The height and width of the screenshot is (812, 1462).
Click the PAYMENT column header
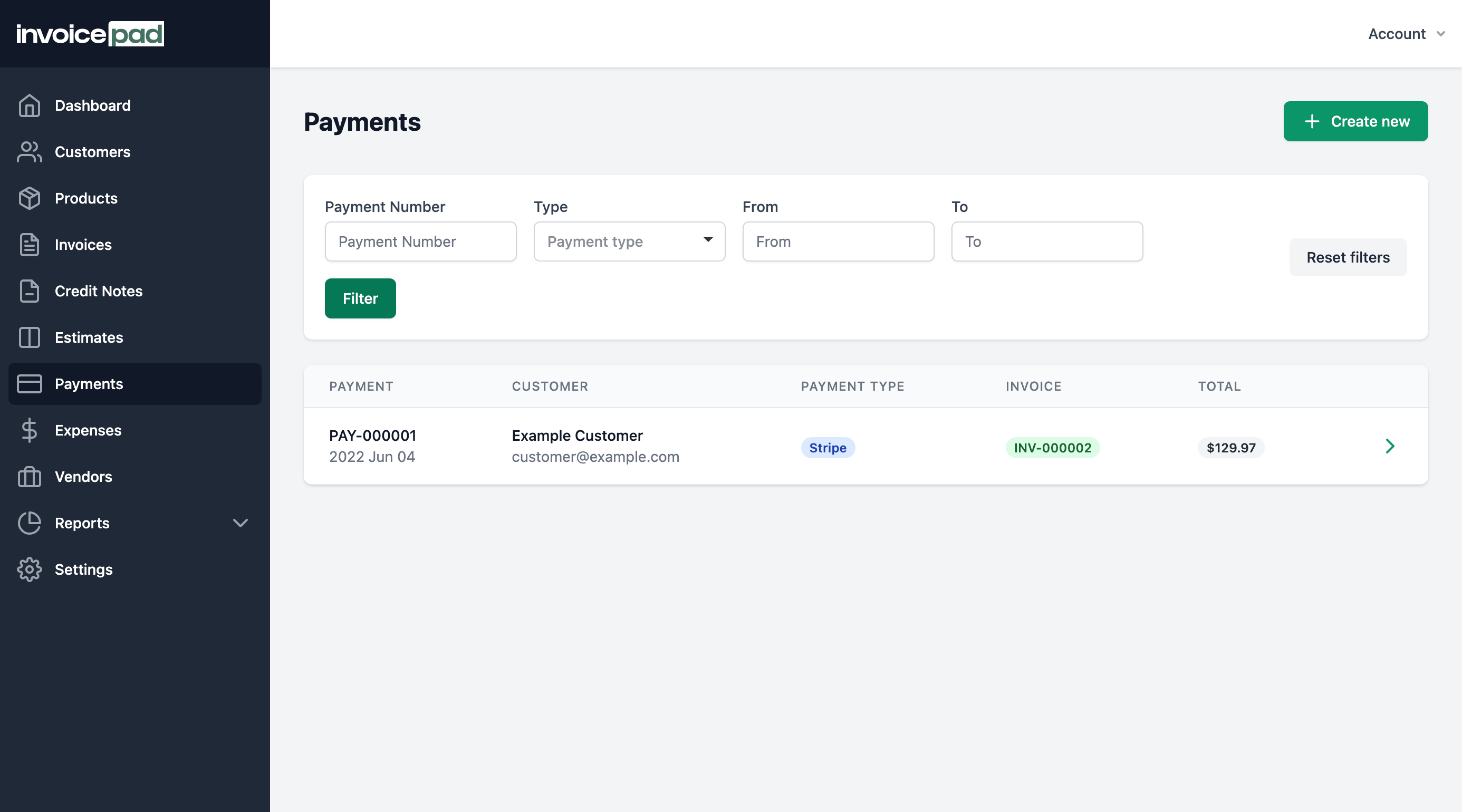361,386
